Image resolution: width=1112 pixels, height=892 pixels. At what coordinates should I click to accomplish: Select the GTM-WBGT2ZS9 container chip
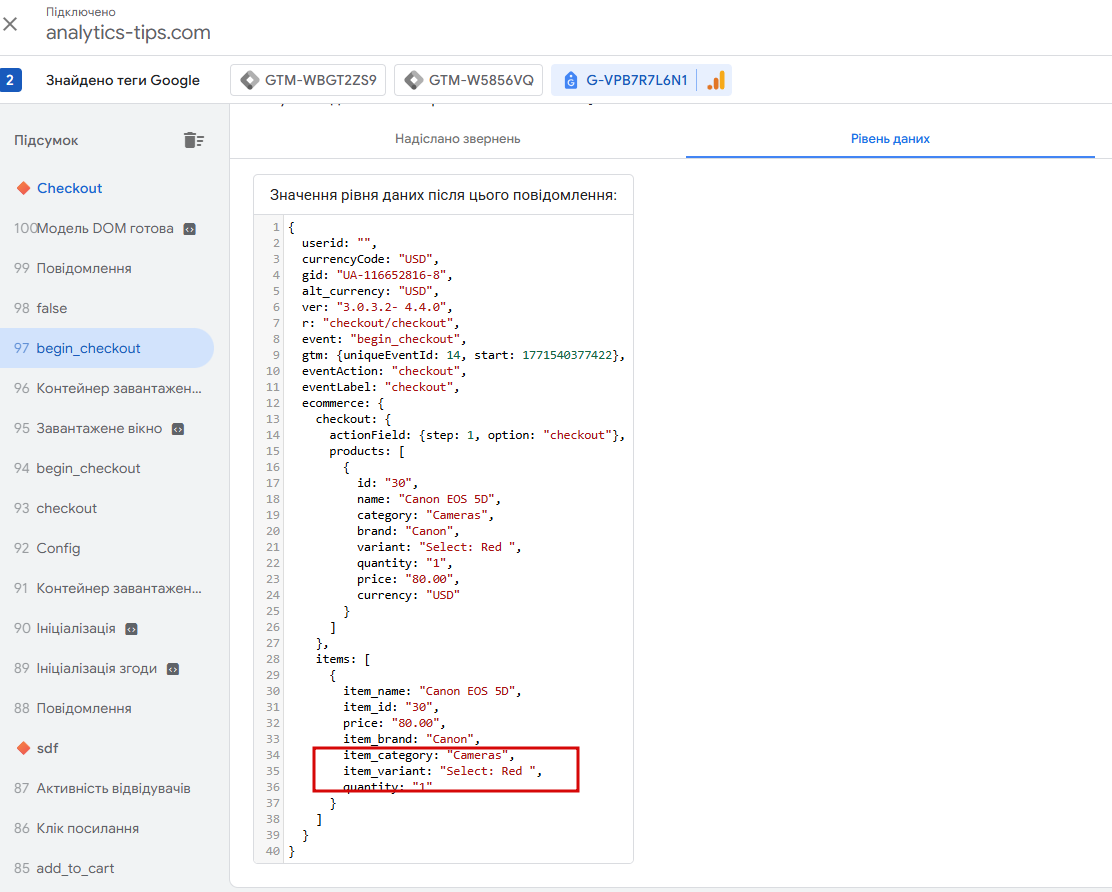(308, 80)
